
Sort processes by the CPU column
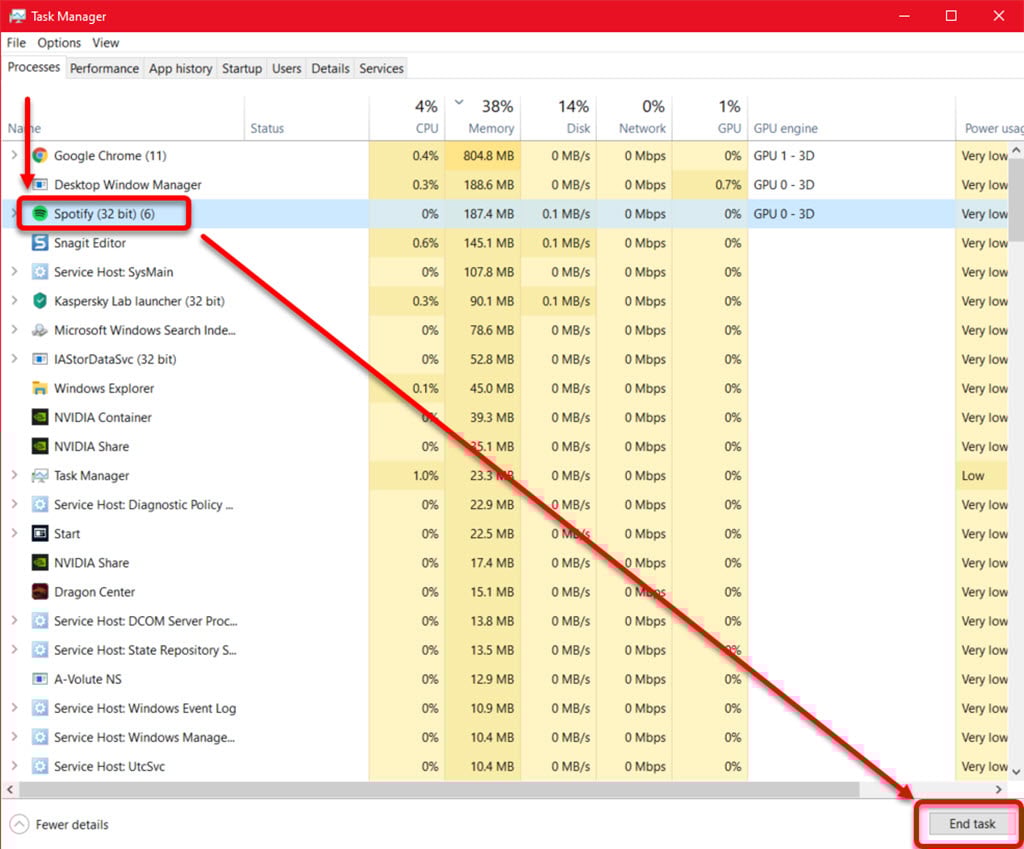click(x=407, y=118)
